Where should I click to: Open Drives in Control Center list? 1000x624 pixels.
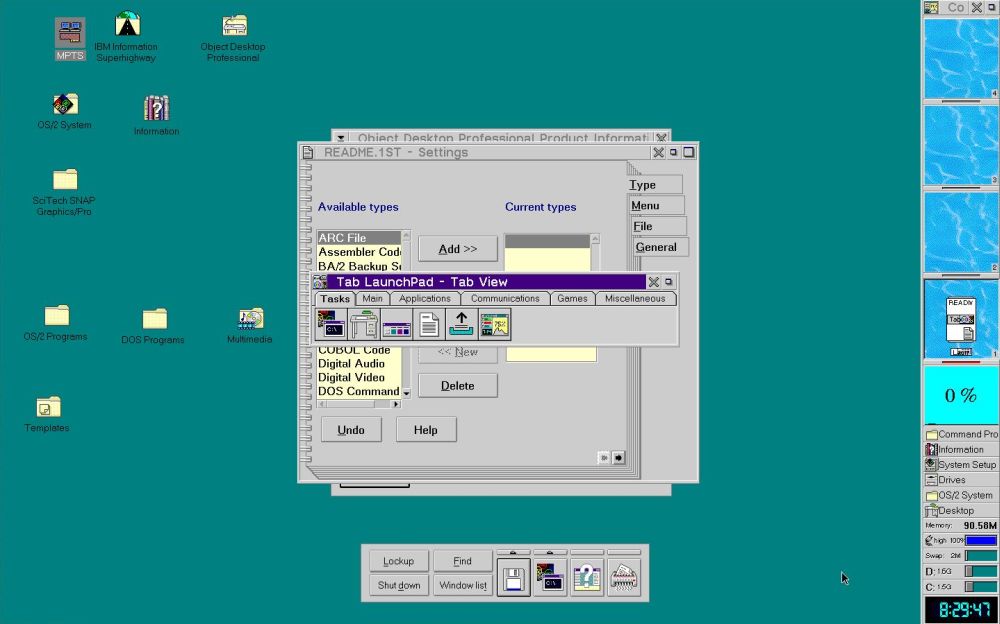tap(962, 480)
